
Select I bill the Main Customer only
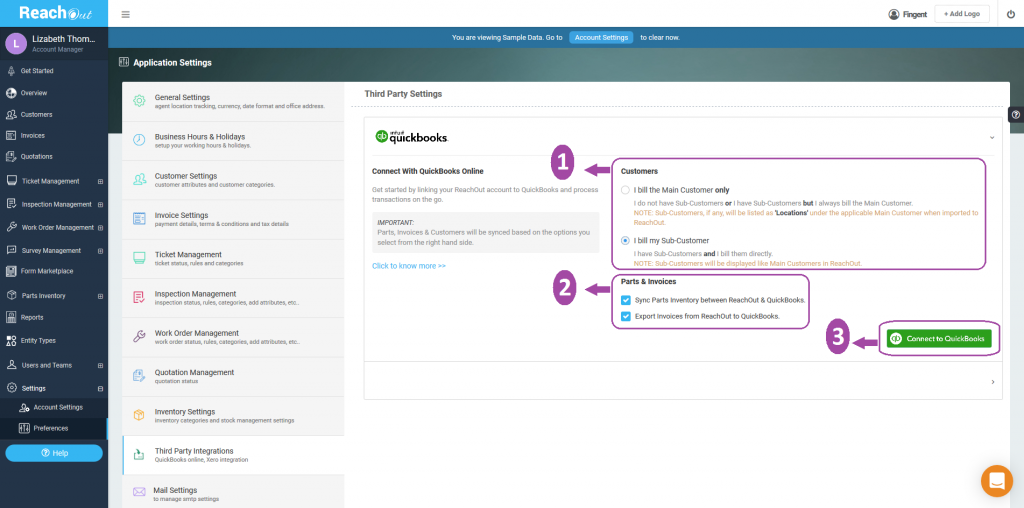tap(625, 190)
